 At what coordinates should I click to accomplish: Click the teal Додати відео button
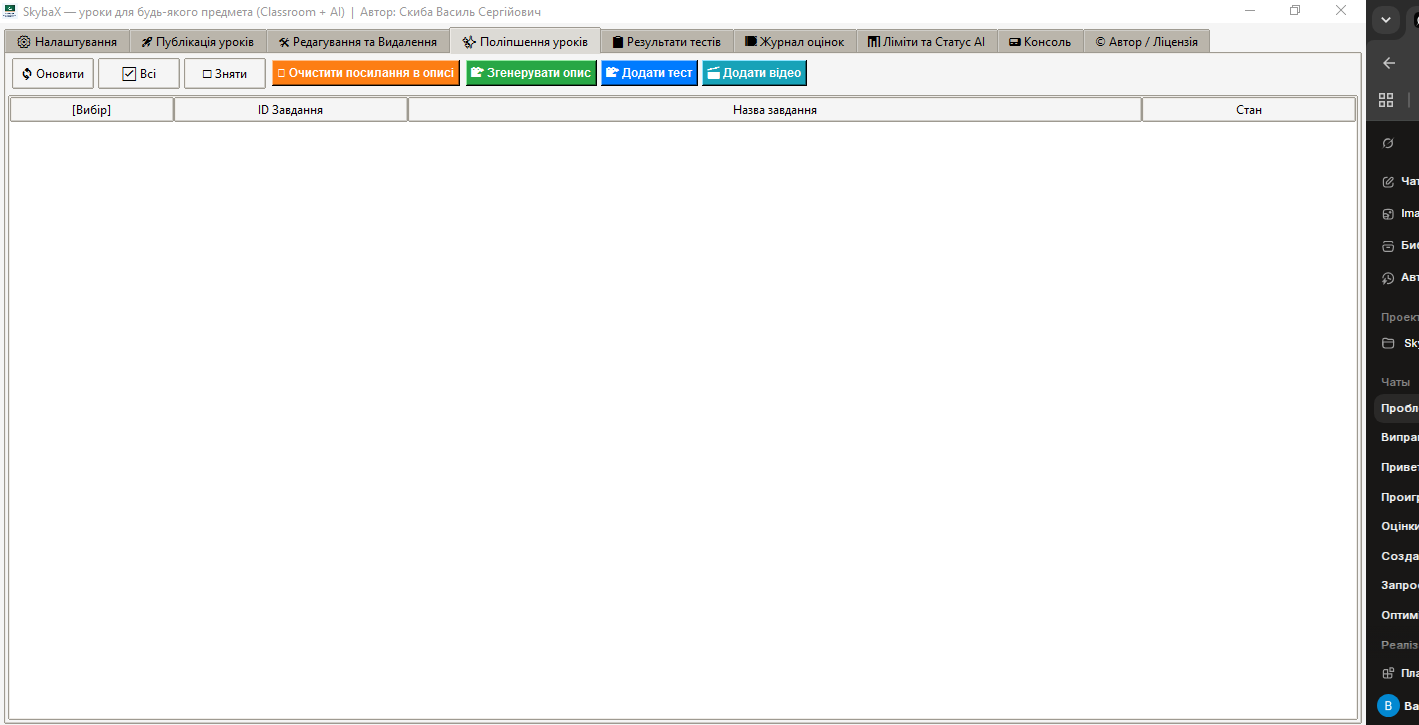pyautogui.click(x=754, y=73)
